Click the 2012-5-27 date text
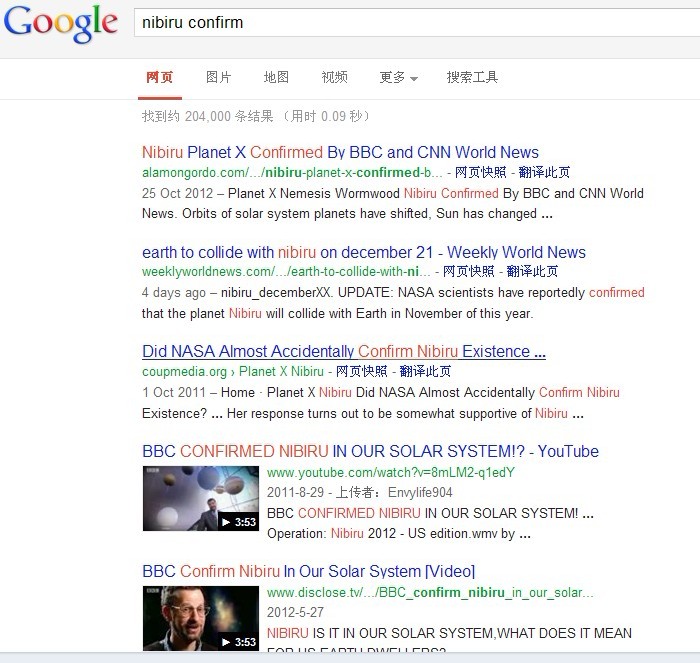 coord(295,612)
